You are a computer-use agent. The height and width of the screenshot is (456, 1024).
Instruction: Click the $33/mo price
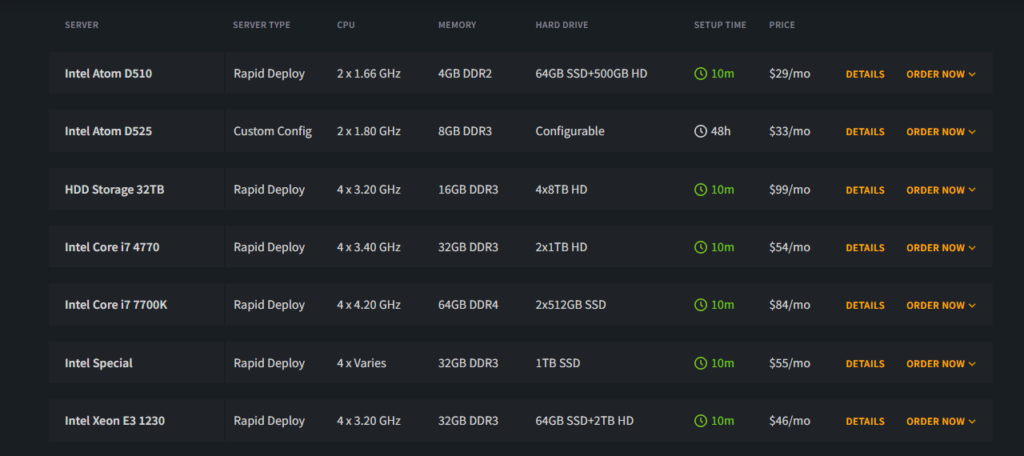(x=790, y=131)
